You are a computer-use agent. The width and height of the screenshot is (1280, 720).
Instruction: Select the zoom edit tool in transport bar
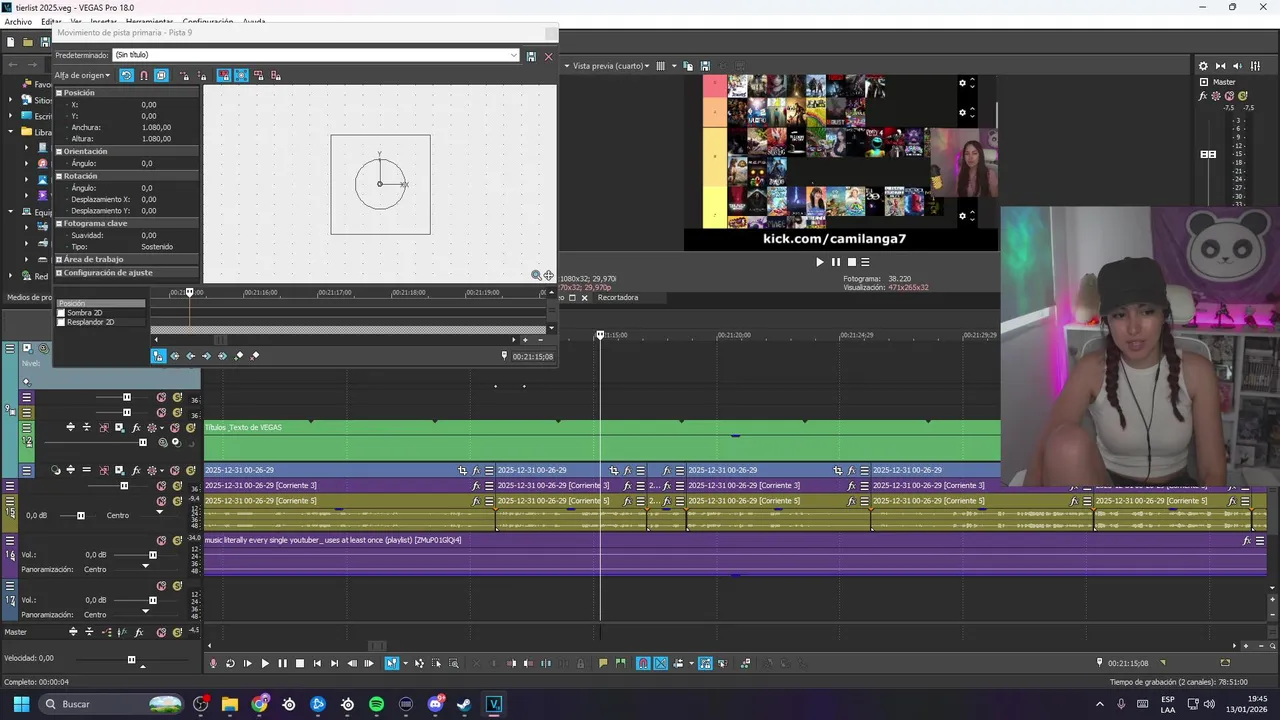(453, 663)
